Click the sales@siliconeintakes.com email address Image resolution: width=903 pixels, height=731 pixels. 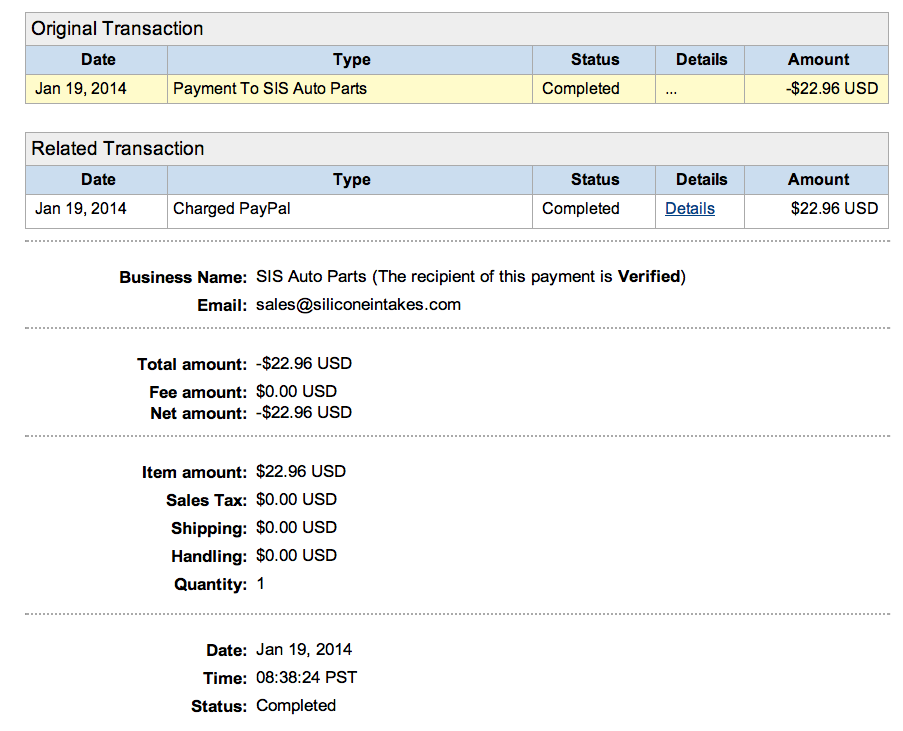pos(358,305)
